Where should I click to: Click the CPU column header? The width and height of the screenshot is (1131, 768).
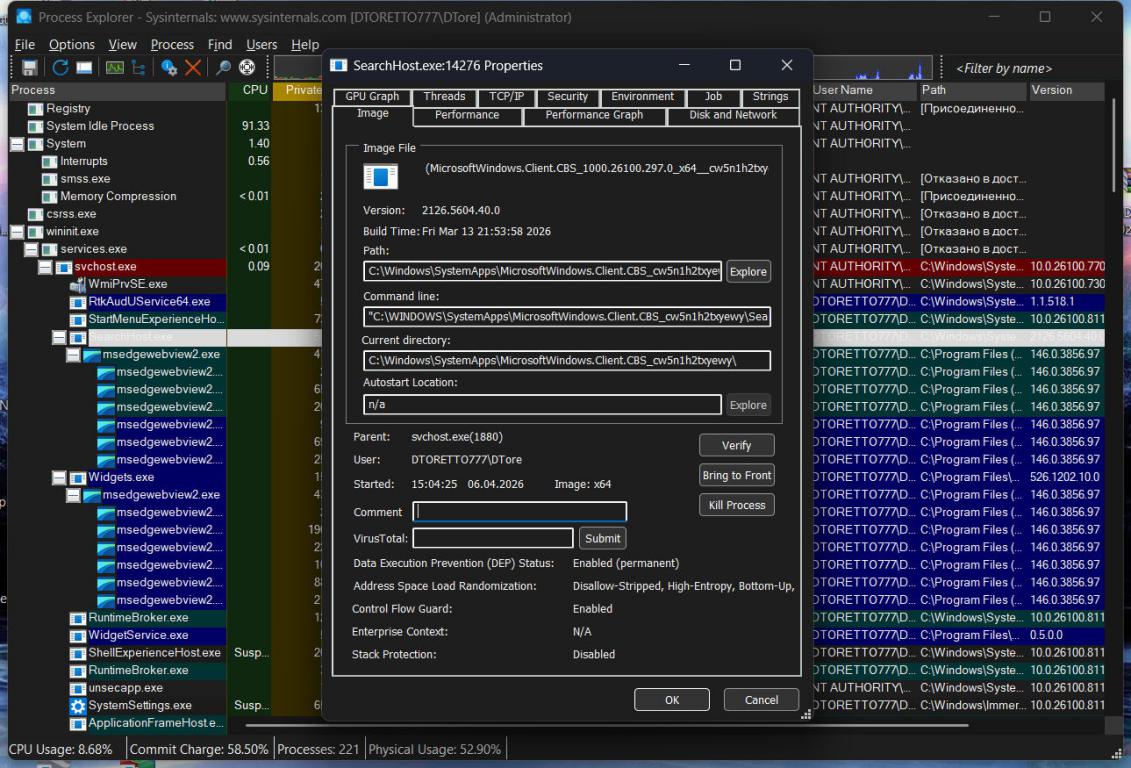pyautogui.click(x=255, y=90)
